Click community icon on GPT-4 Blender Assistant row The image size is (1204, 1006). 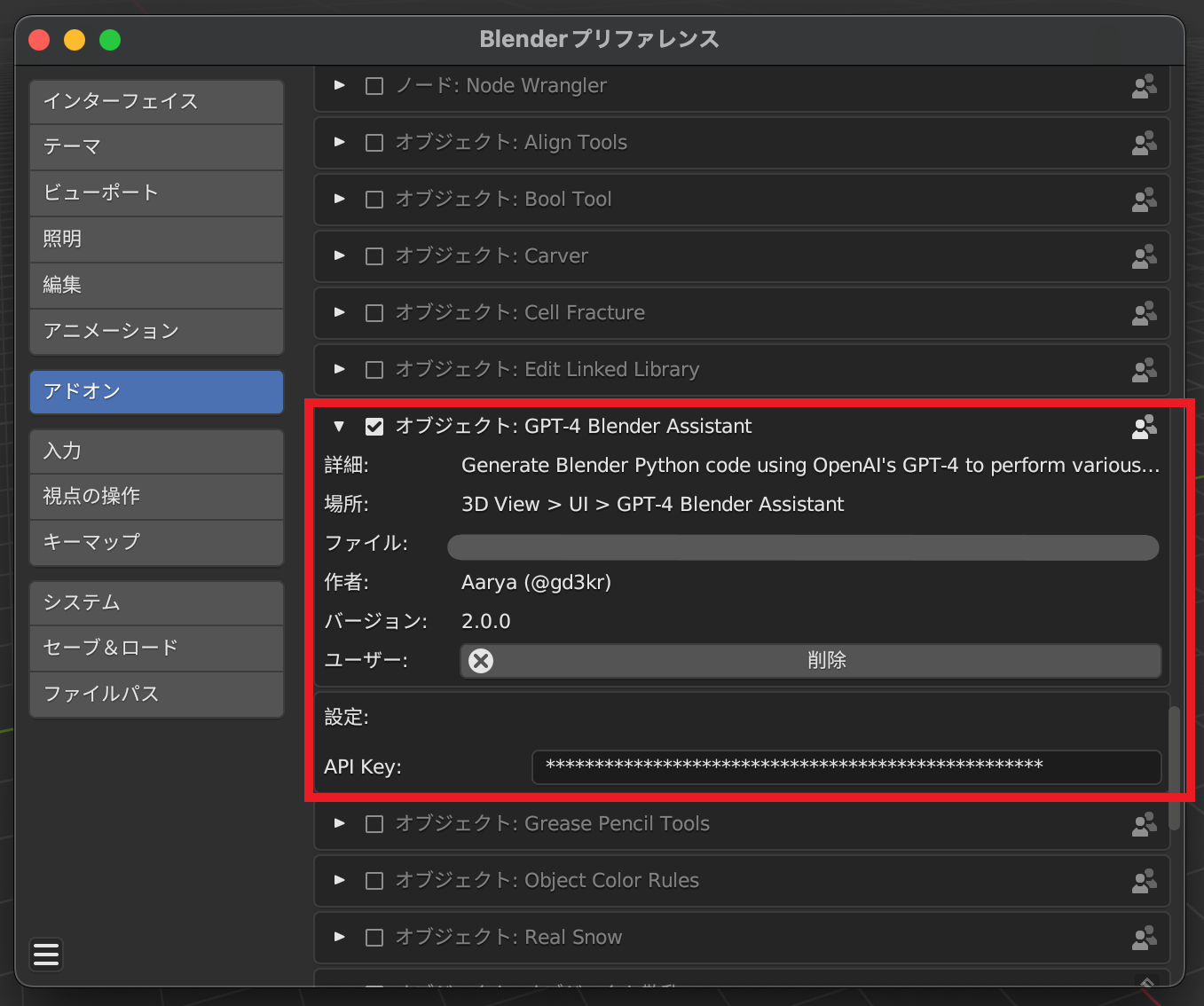click(1144, 427)
